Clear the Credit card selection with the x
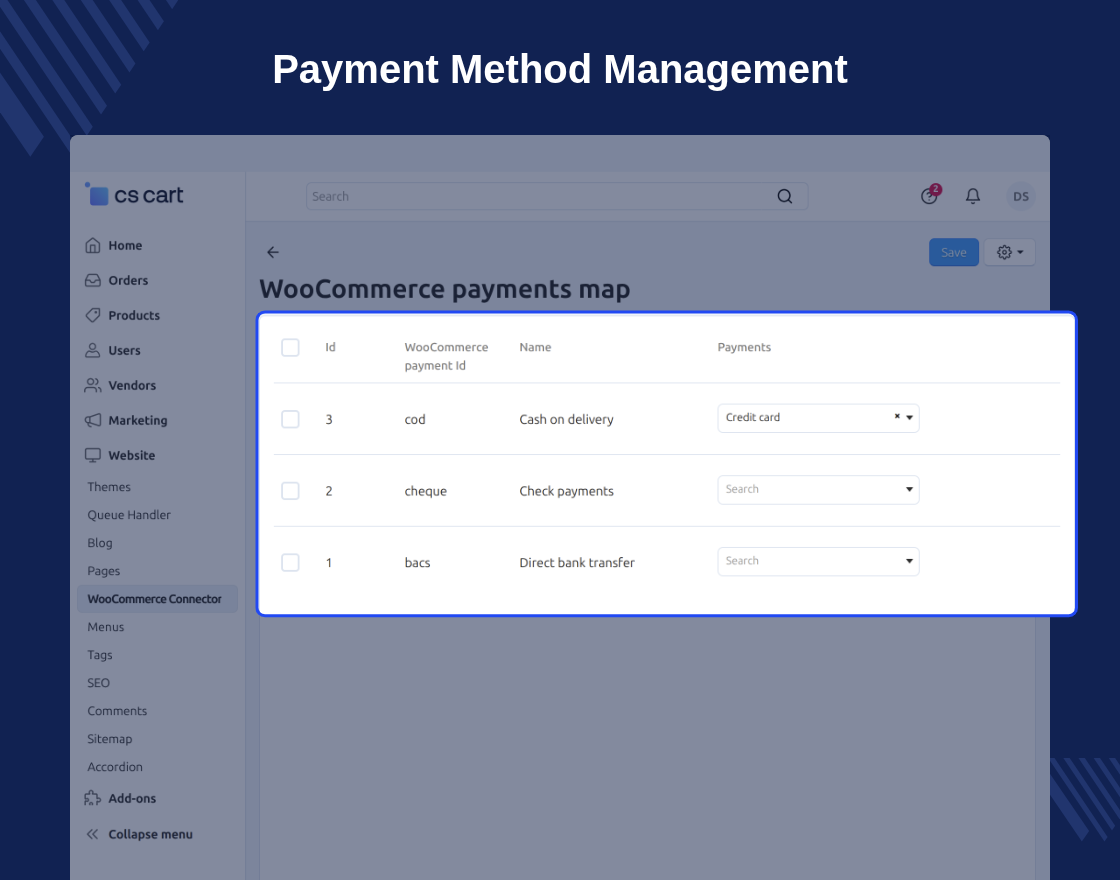The width and height of the screenshot is (1120, 880). [x=897, y=416]
